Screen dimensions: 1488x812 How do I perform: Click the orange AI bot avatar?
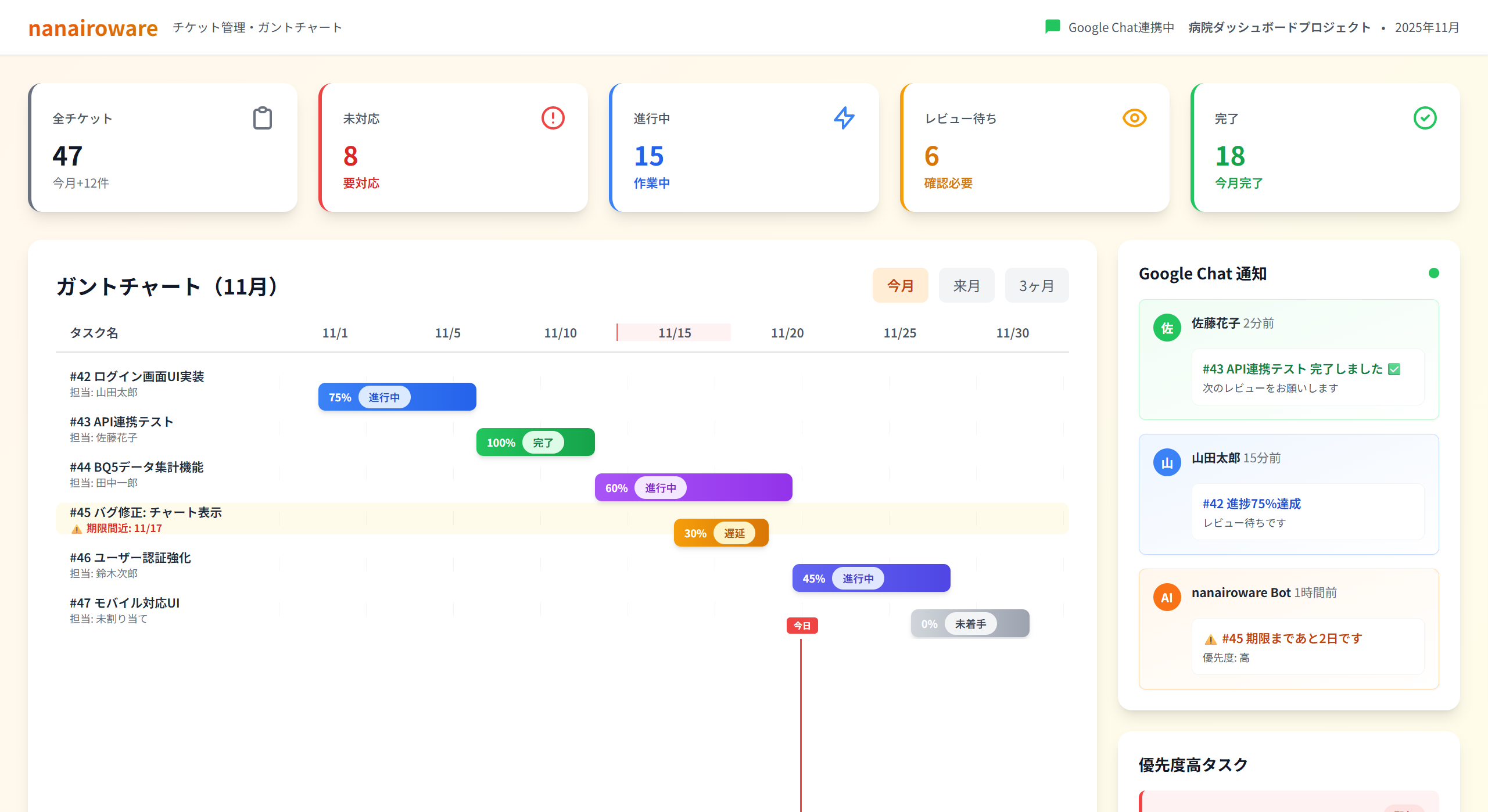point(1167,597)
